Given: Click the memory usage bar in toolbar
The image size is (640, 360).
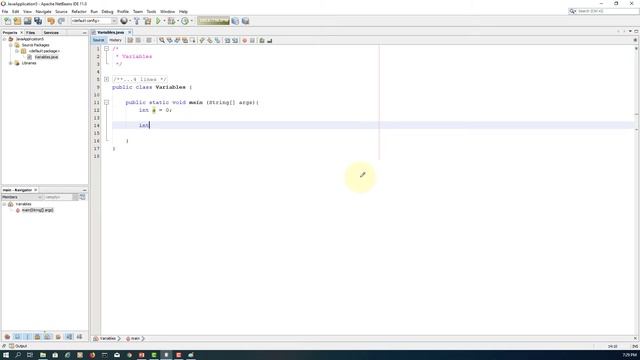Looking at the screenshot, I should [x=213, y=21].
